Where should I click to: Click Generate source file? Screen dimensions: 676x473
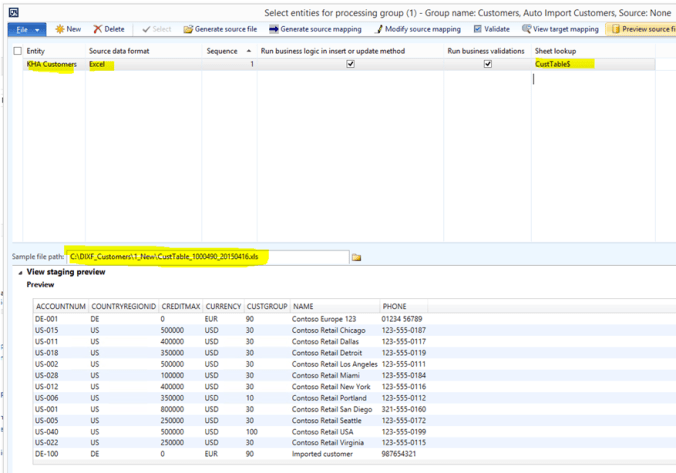point(220,29)
